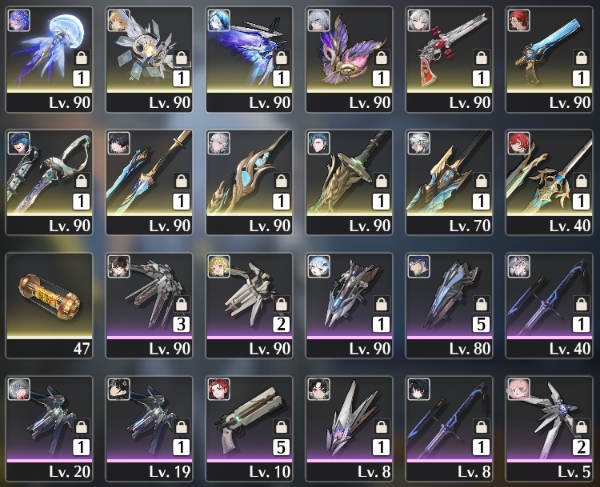This screenshot has height=487, width=600.
Task: Click the red-haired portrait on the Lv. 40 sword
Action: 519,143
